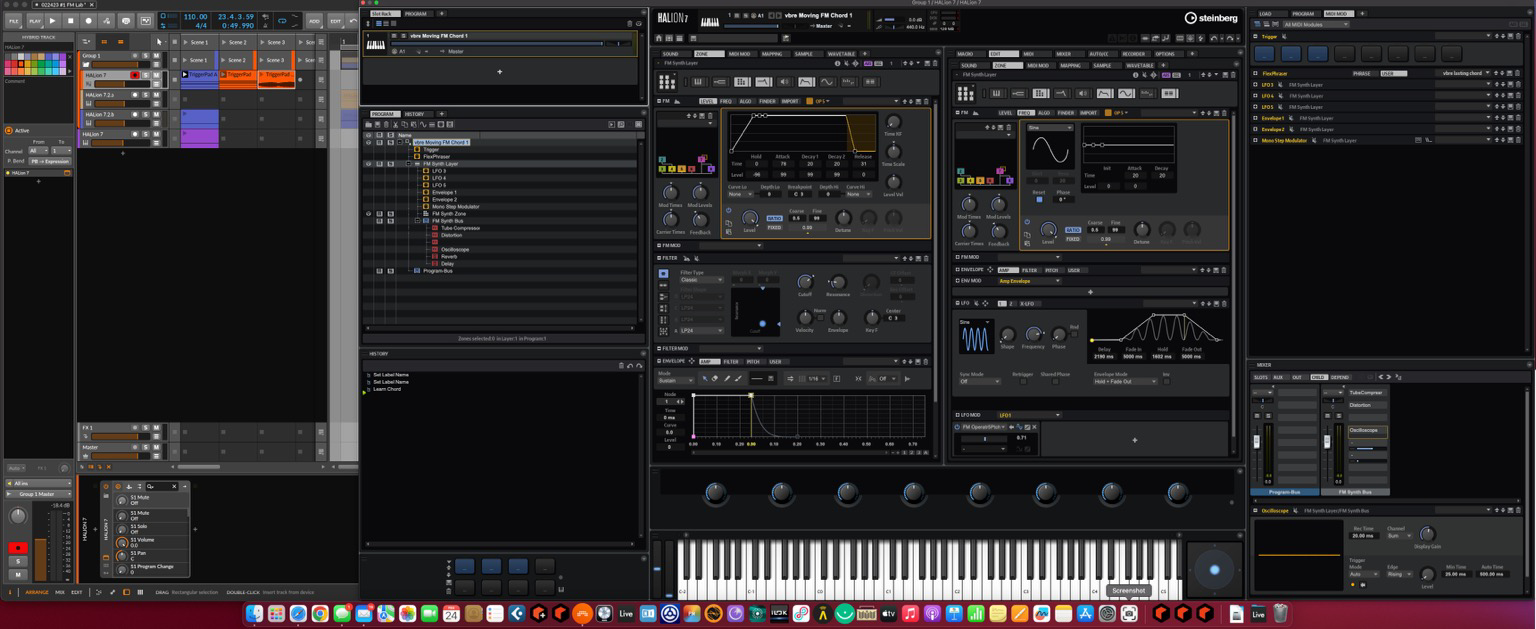Switch to the MIX view button
This screenshot has height=629, width=1536.
click(x=60, y=592)
